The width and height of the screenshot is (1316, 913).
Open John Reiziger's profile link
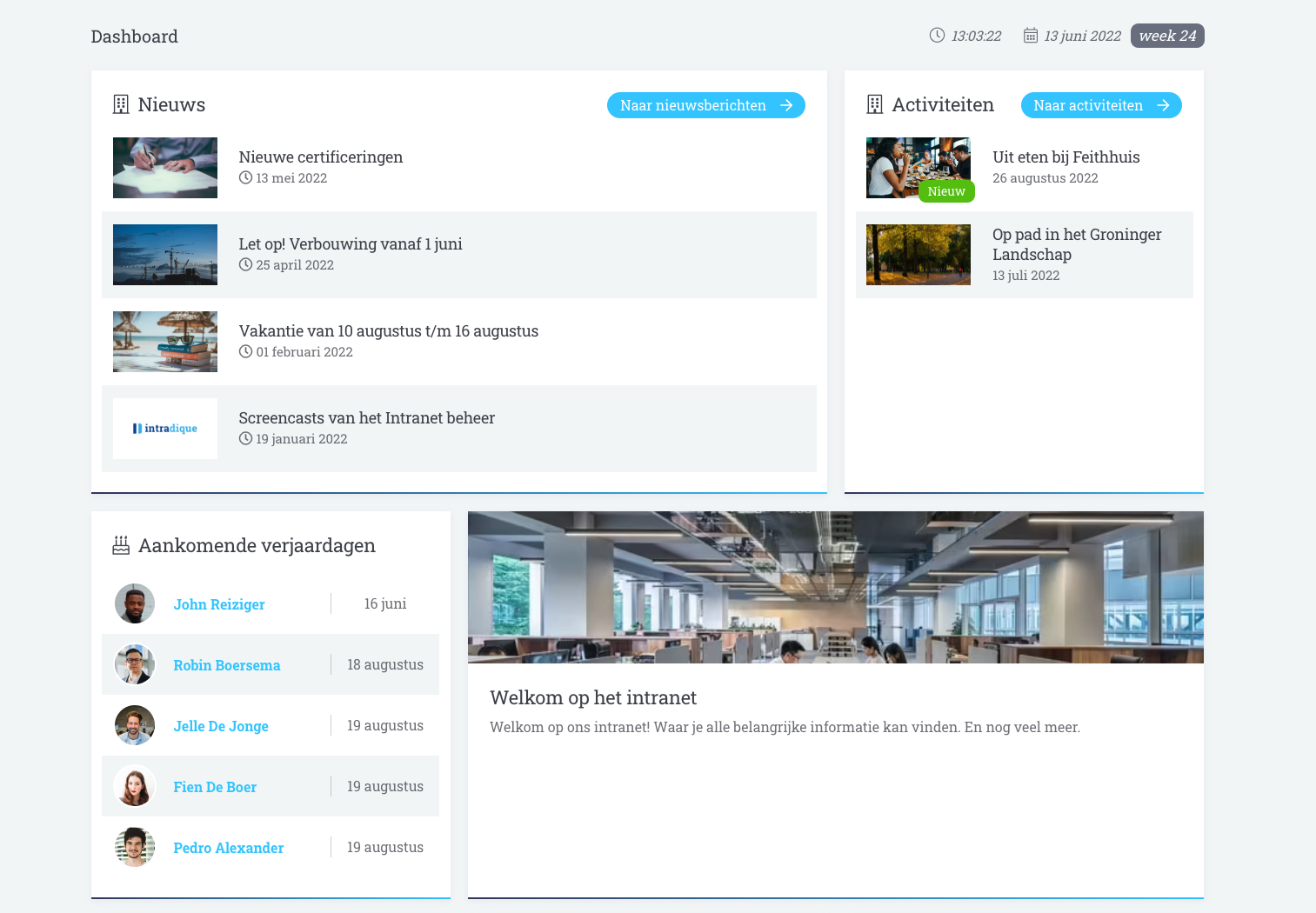click(x=219, y=604)
